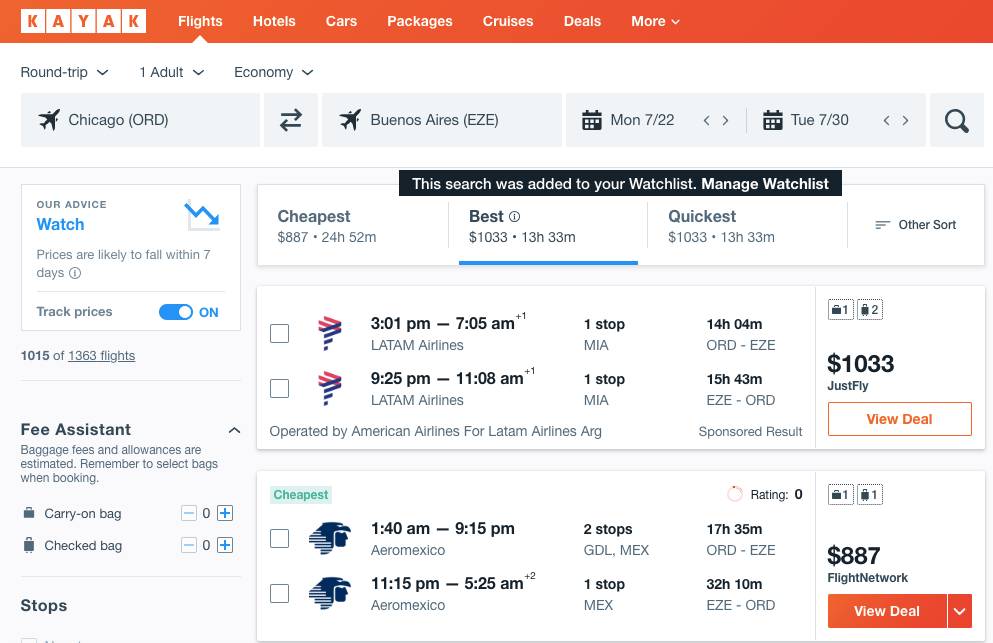The height and width of the screenshot is (643, 993).
Task: Click LATAM logo on 9:25 pm flight
Action: pyautogui.click(x=329, y=388)
